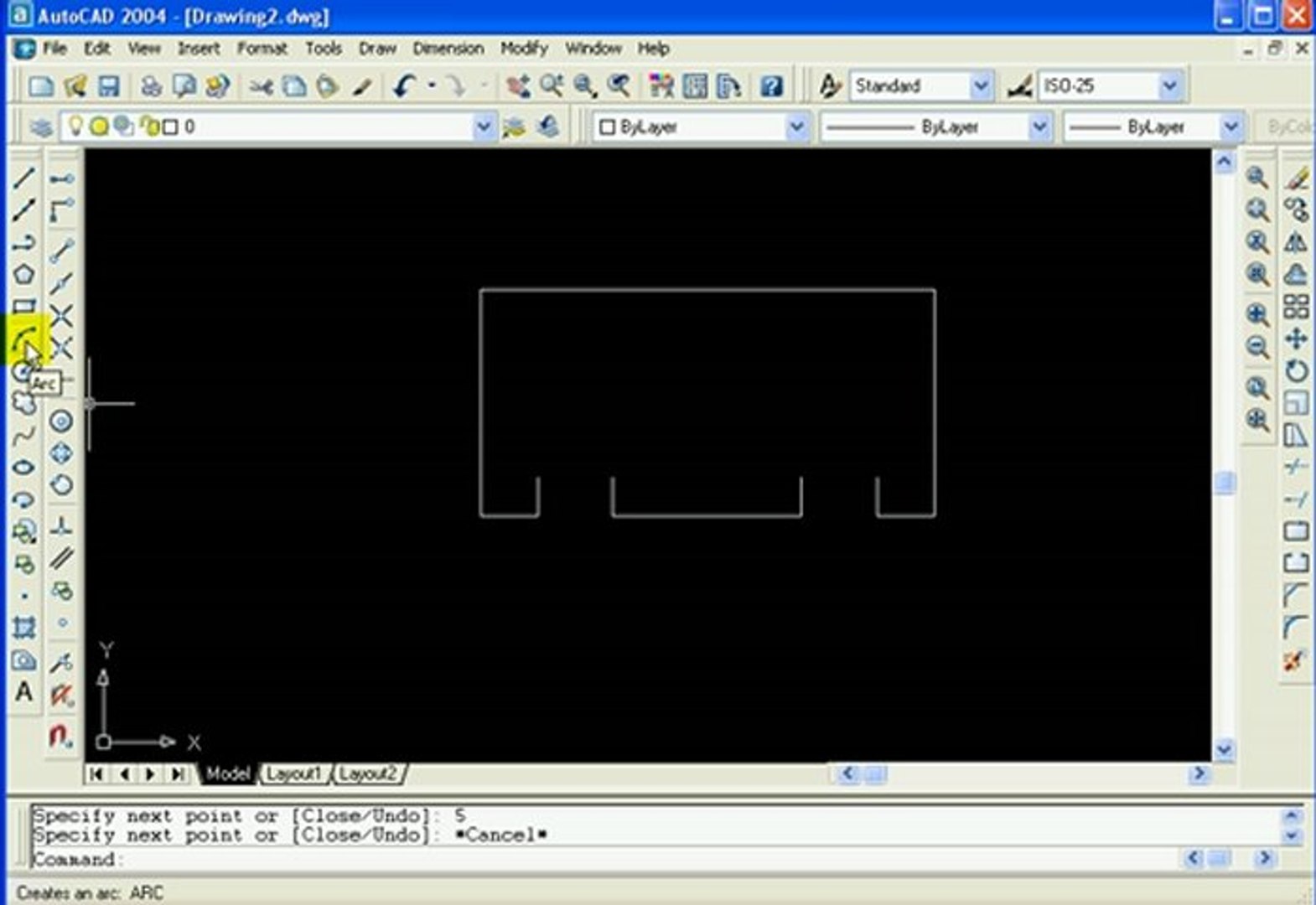Open AutoCAD Help question mark icon
The image size is (1316, 905).
(771, 85)
